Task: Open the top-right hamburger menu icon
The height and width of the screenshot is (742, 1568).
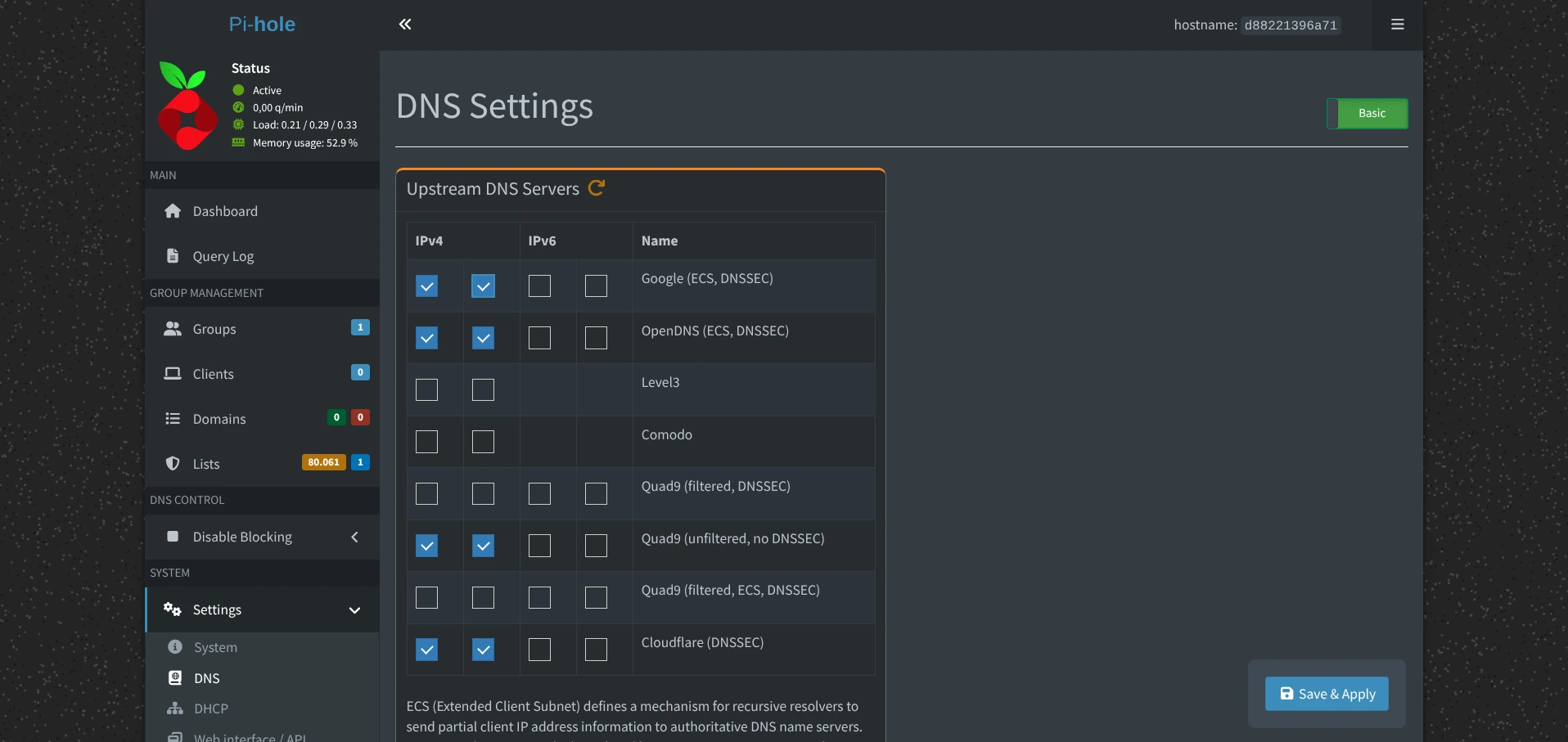Action: pos(1398,25)
